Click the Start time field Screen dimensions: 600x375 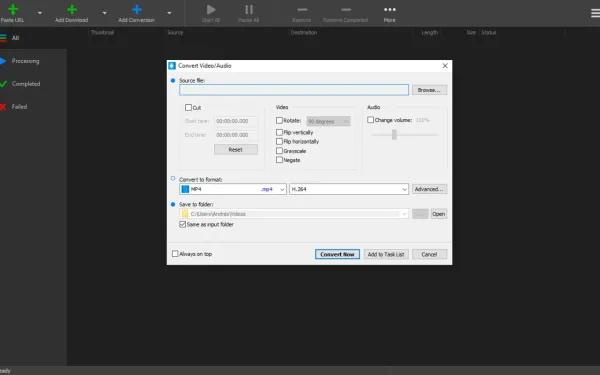pyautogui.click(x=236, y=121)
